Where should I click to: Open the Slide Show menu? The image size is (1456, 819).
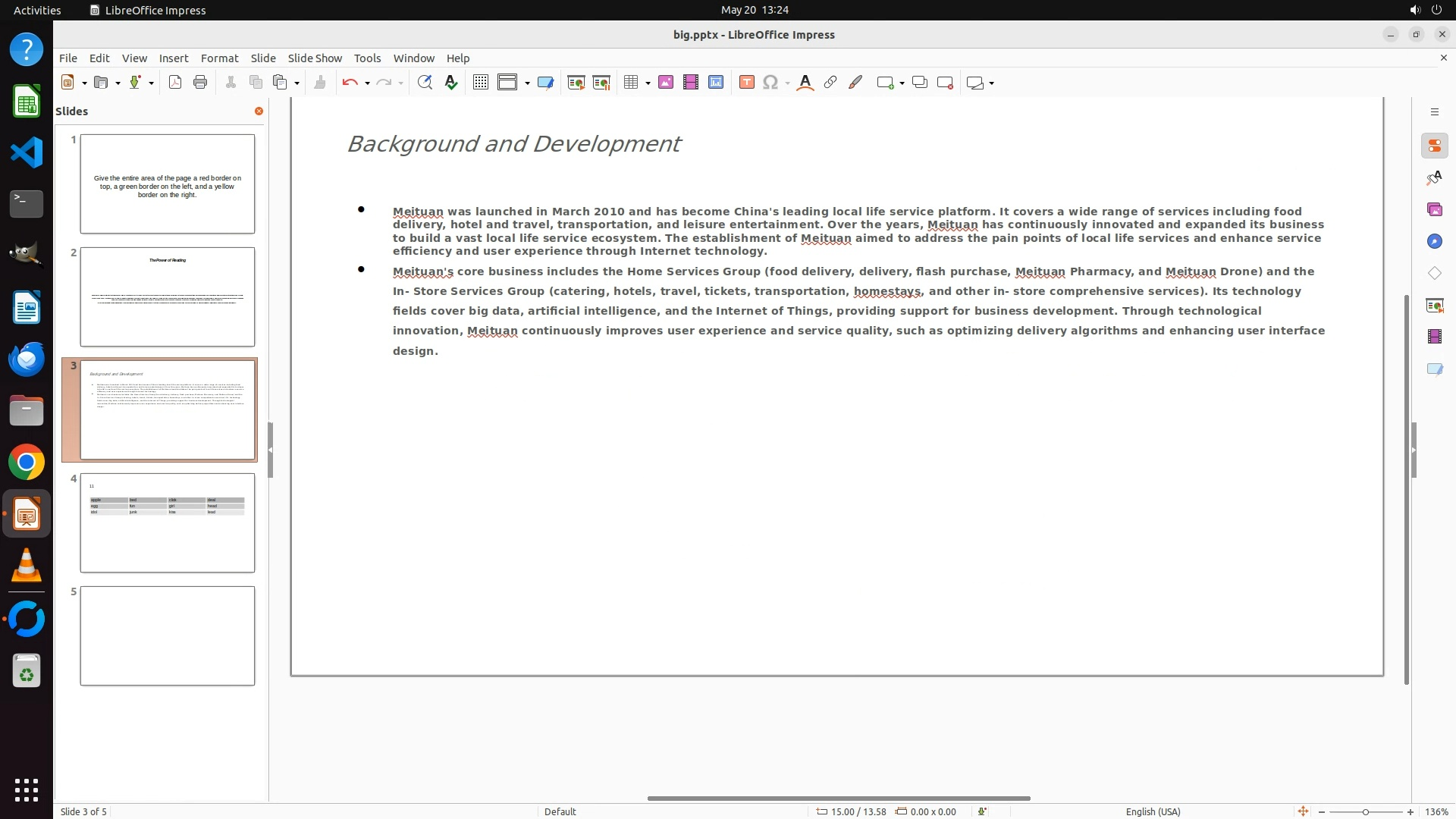pos(315,58)
